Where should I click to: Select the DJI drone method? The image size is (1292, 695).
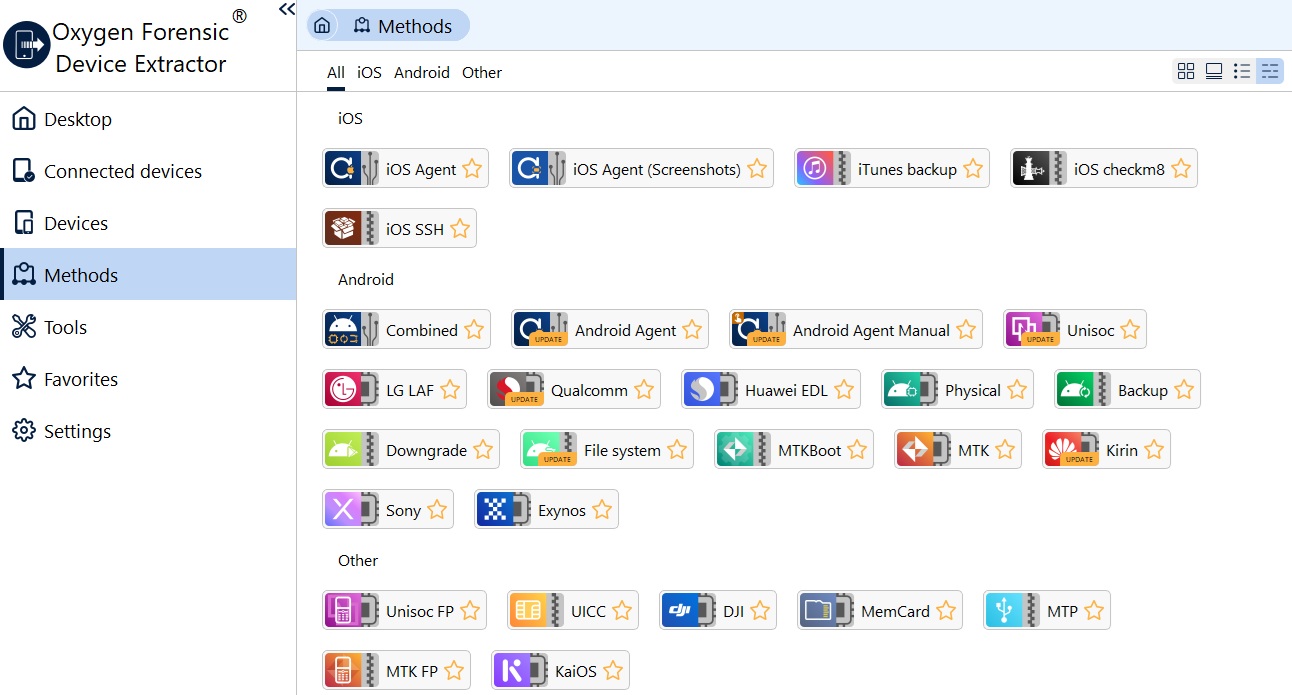718,611
